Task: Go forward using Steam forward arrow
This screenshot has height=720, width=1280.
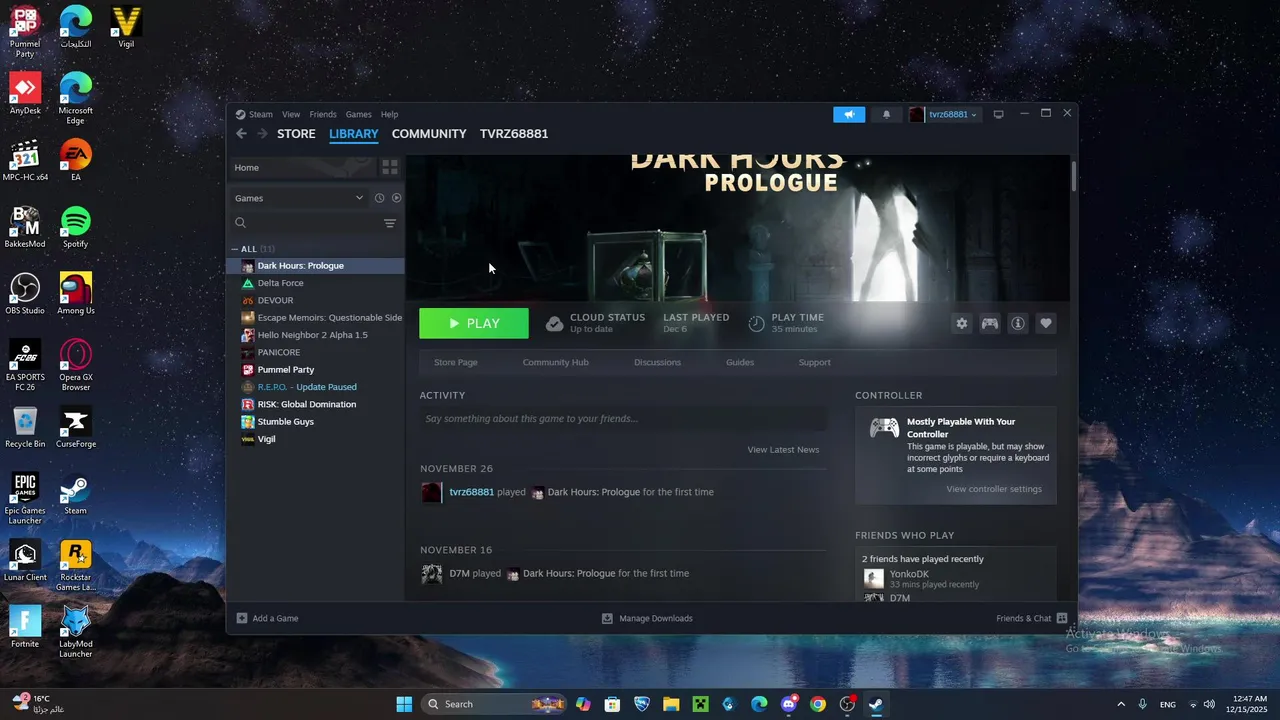Action: [x=262, y=134]
